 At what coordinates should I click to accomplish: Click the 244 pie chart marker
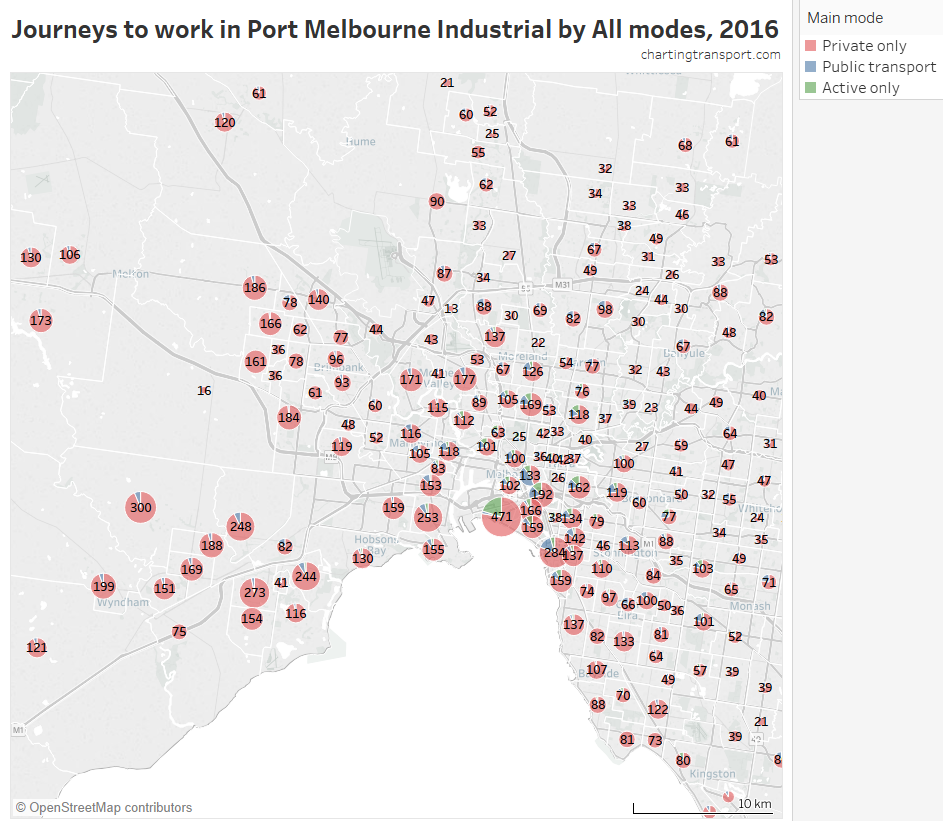point(305,576)
